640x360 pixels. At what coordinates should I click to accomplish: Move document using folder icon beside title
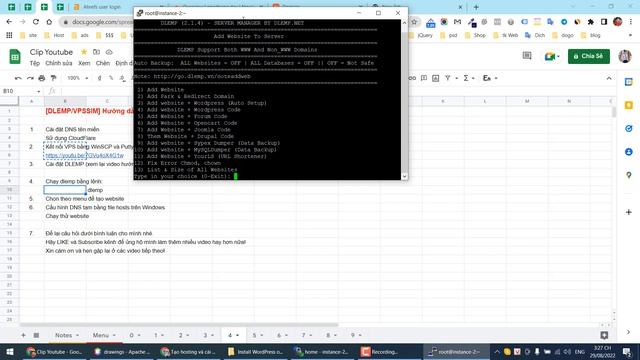point(96,52)
